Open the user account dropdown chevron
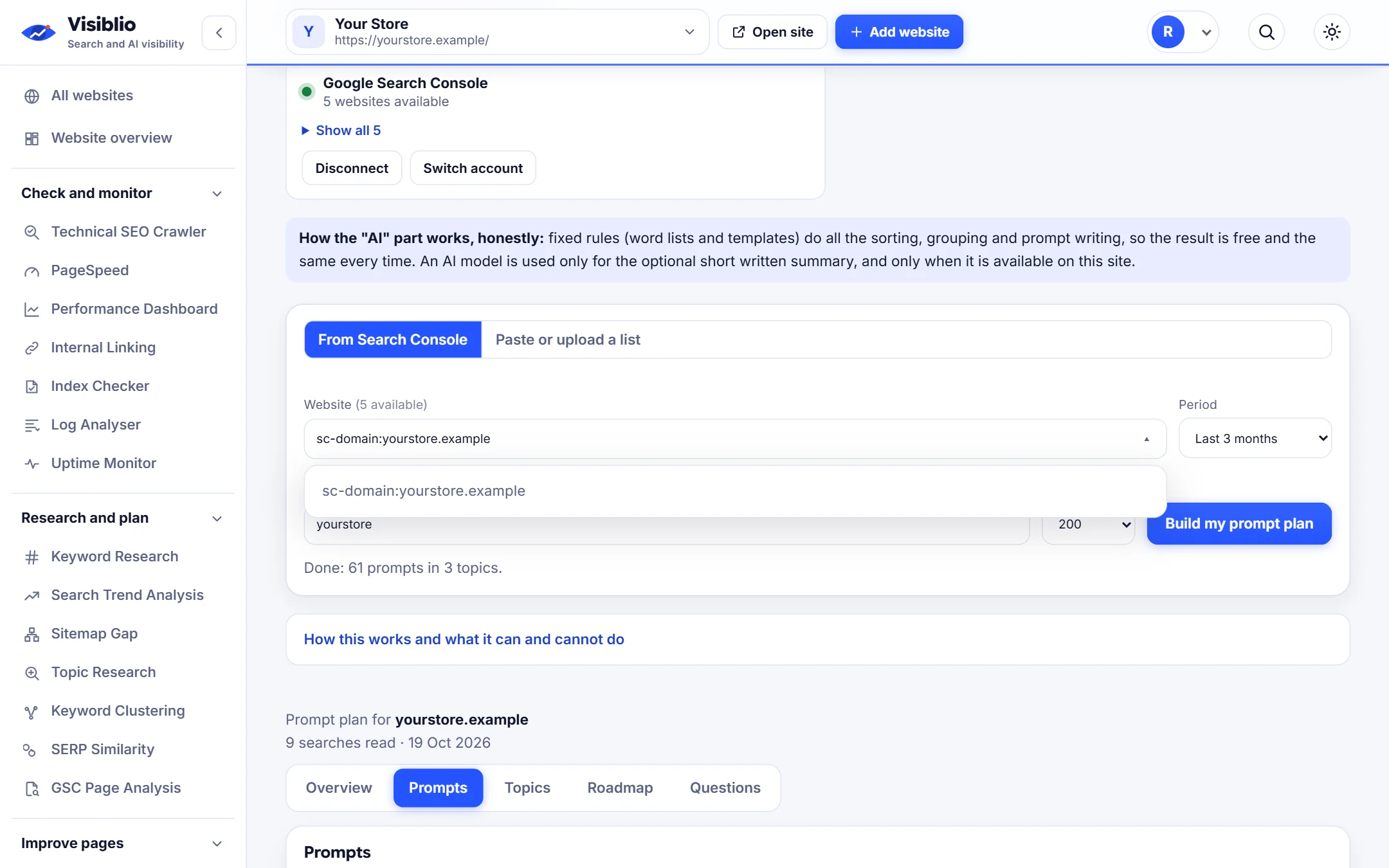The image size is (1389, 868). pyautogui.click(x=1206, y=32)
